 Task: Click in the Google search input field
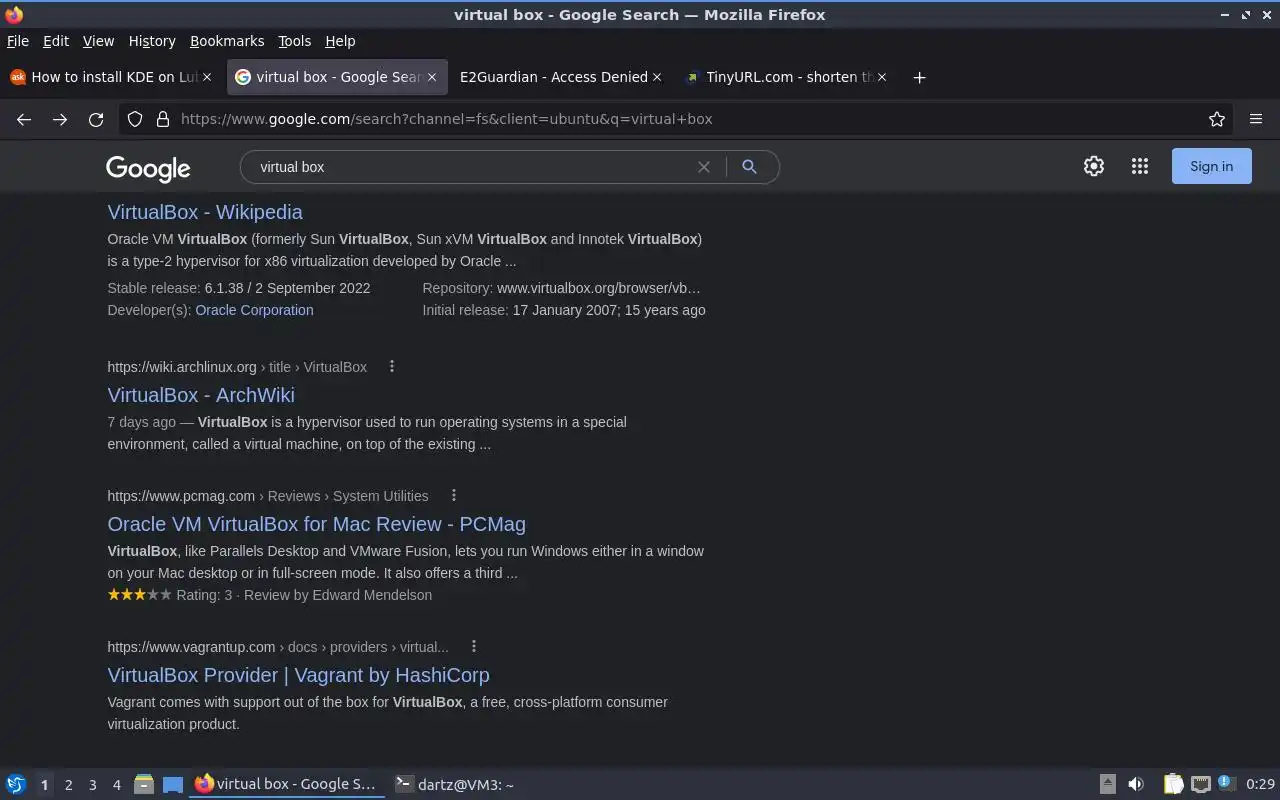coord(470,167)
